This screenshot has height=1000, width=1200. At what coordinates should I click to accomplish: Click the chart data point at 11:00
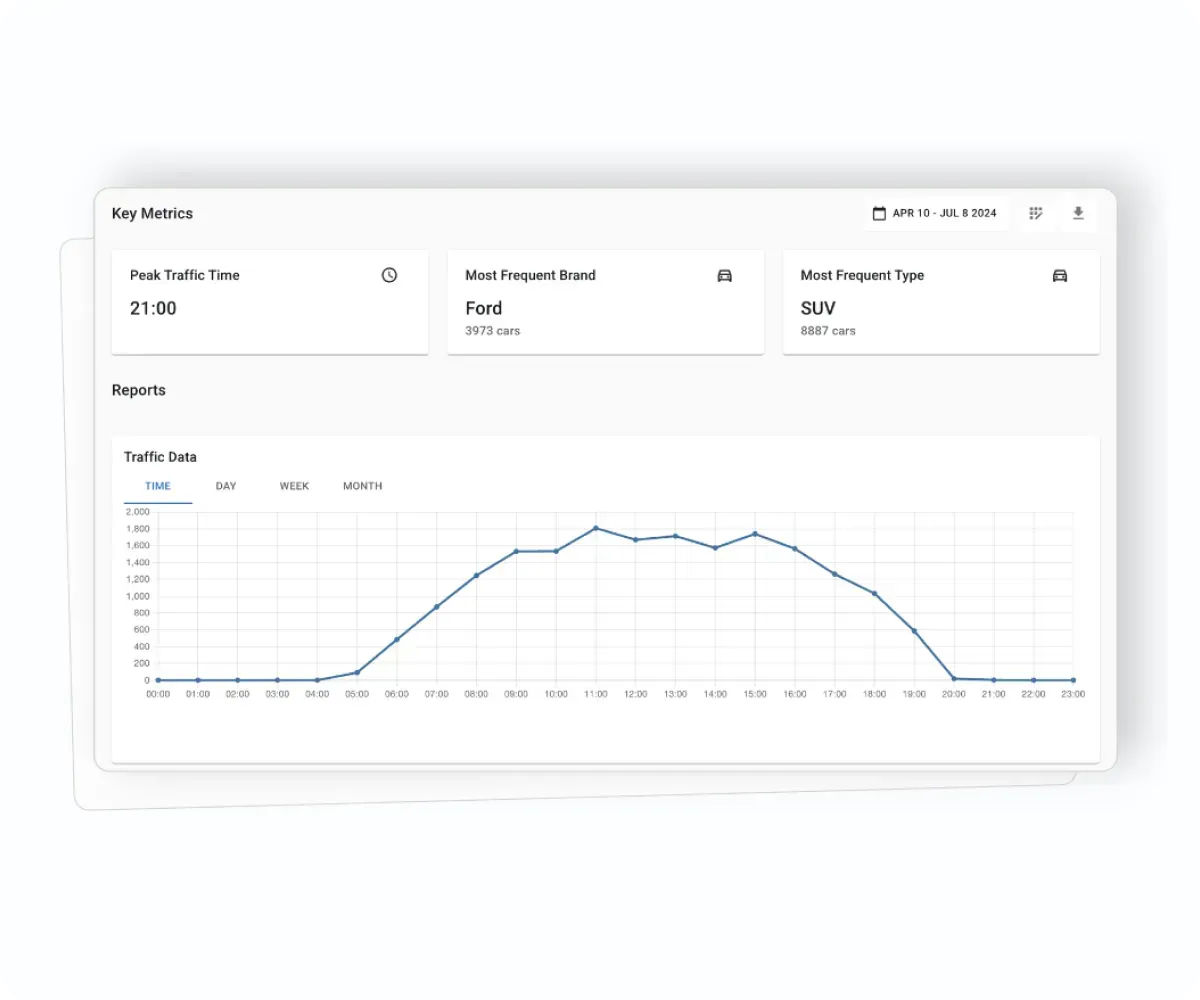(596, 528)
